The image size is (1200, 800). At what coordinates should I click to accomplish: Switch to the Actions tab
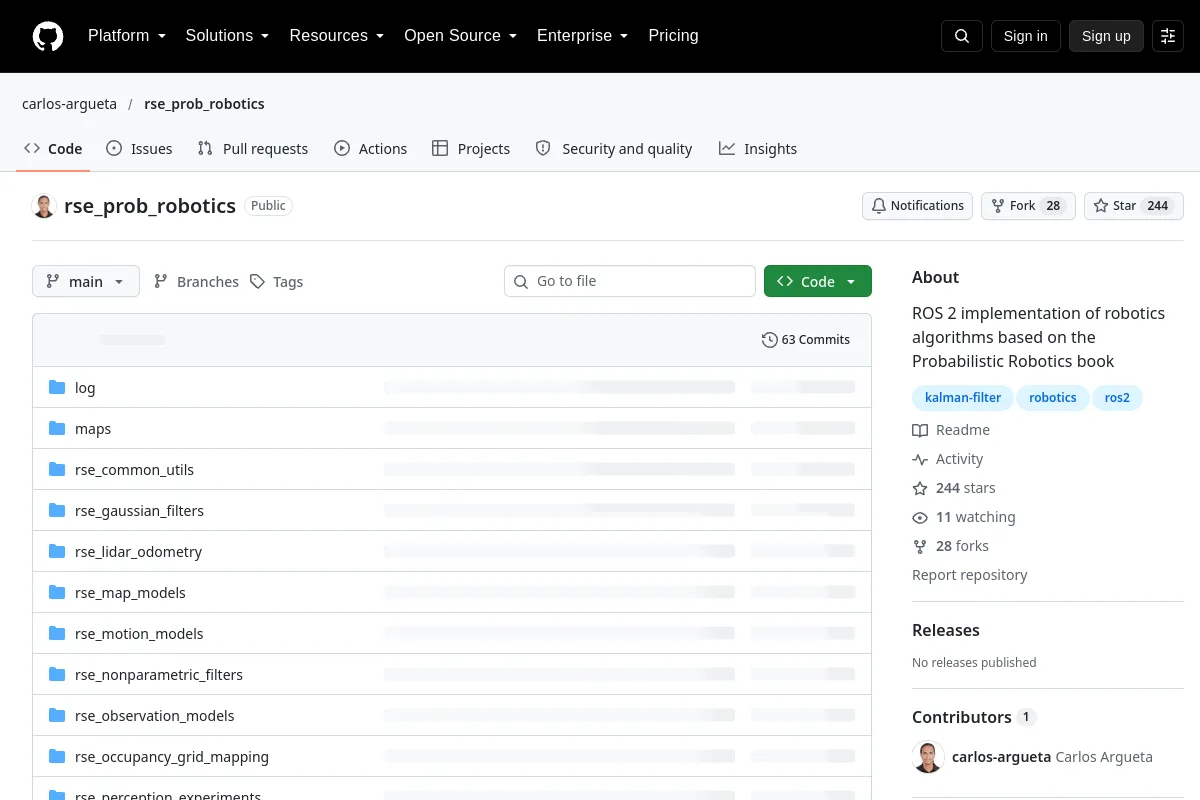tap(371, 149)
